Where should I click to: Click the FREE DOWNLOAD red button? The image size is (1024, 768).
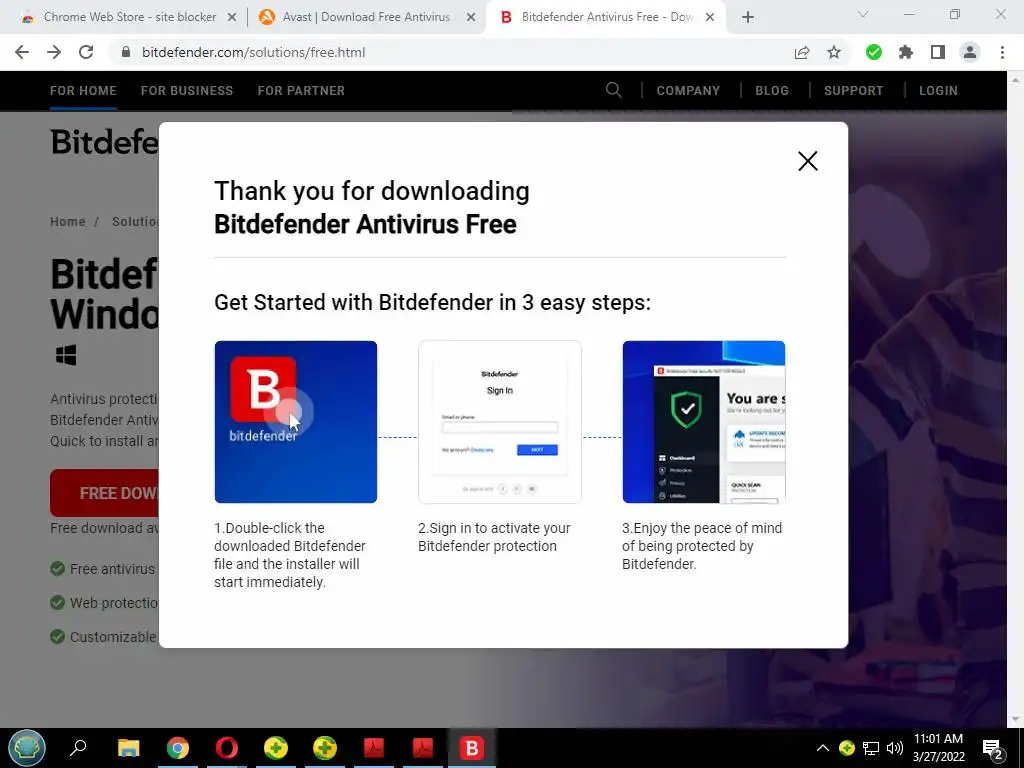point(104,493)
